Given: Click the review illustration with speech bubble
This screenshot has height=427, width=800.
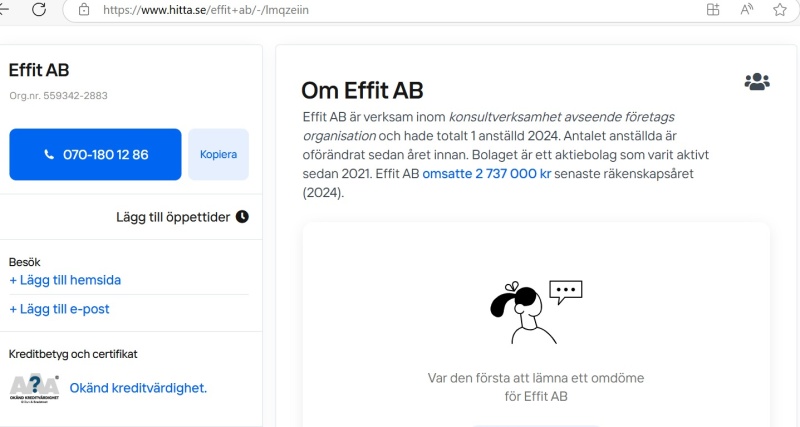Looking at the screenshot, I should pyautogui.click(x=536, y=312).
